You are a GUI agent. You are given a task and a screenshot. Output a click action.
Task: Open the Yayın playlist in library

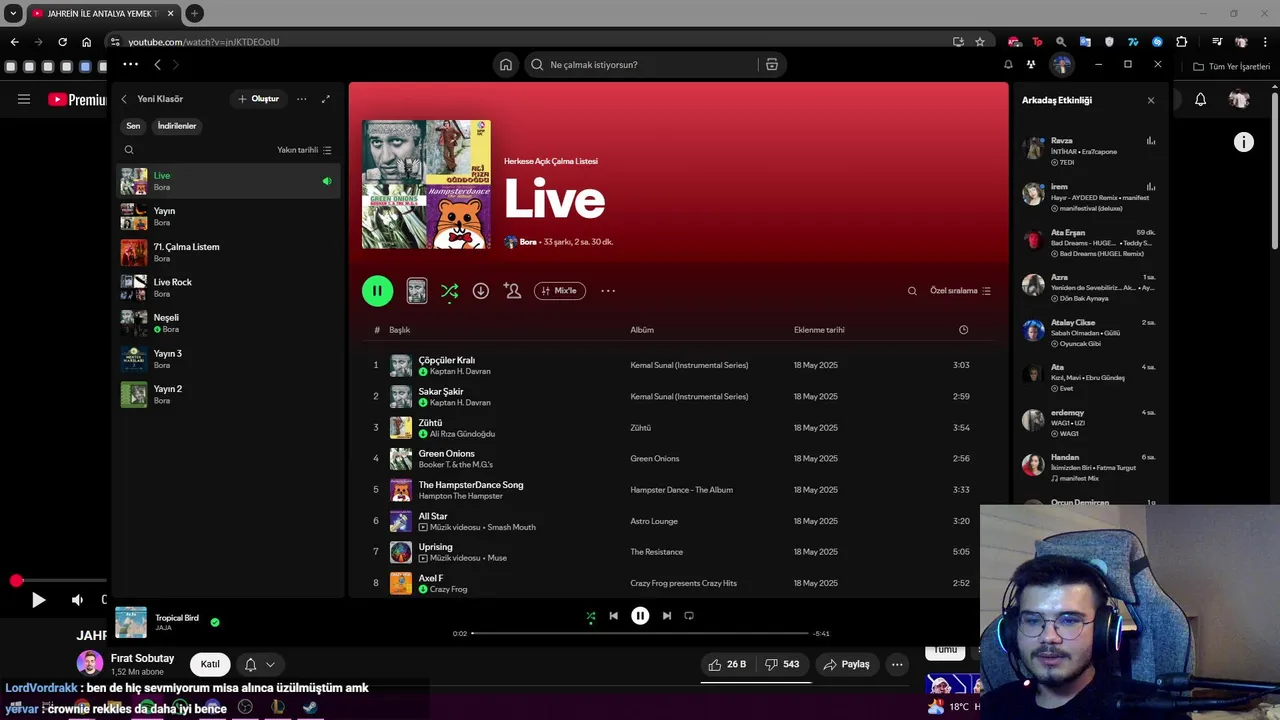tap(228, 217)
